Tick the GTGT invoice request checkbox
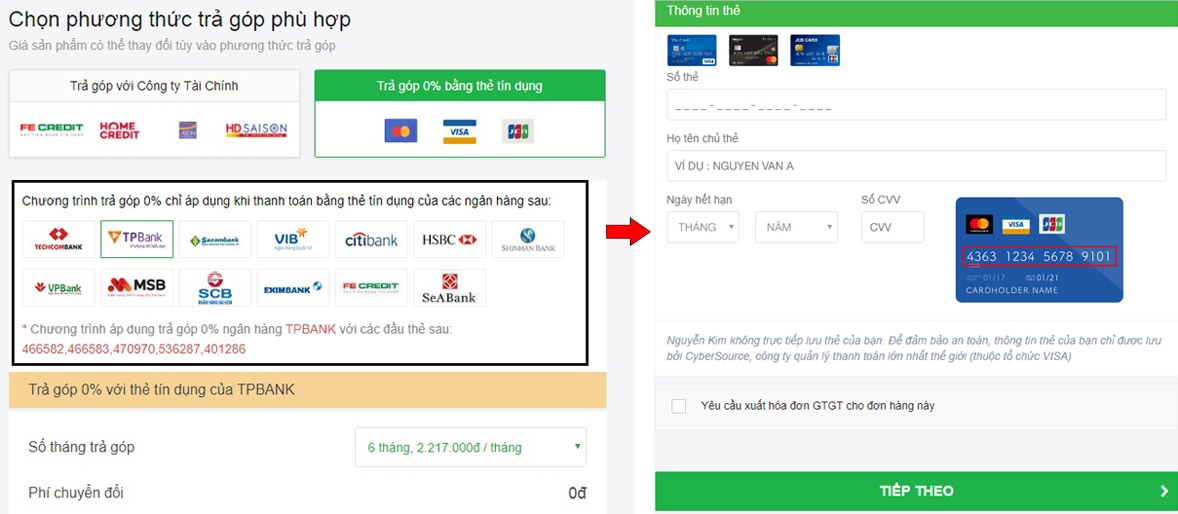The width and height of the screenshot is (1178, 514). (x=679, y=406)
